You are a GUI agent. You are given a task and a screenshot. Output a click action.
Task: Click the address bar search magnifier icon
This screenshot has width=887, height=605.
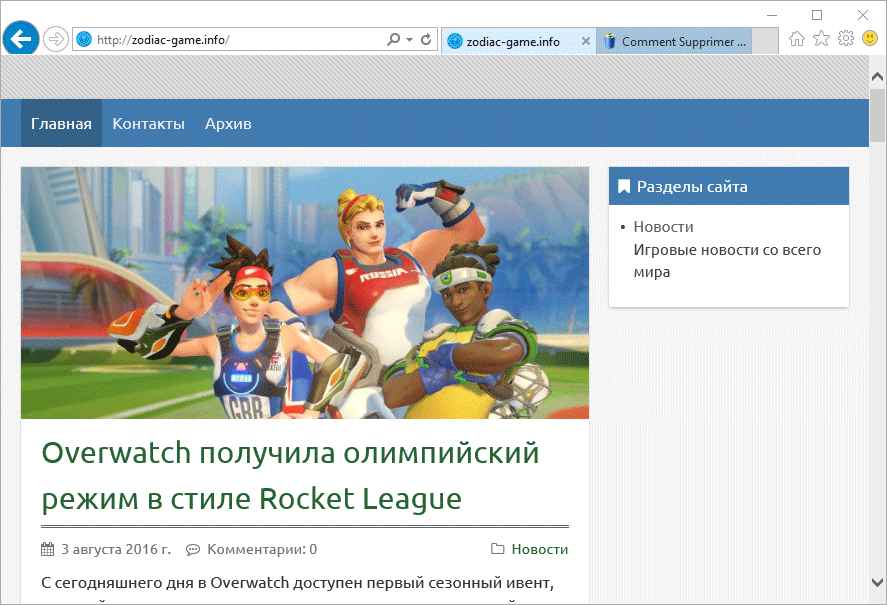click(x=393, y=39)
